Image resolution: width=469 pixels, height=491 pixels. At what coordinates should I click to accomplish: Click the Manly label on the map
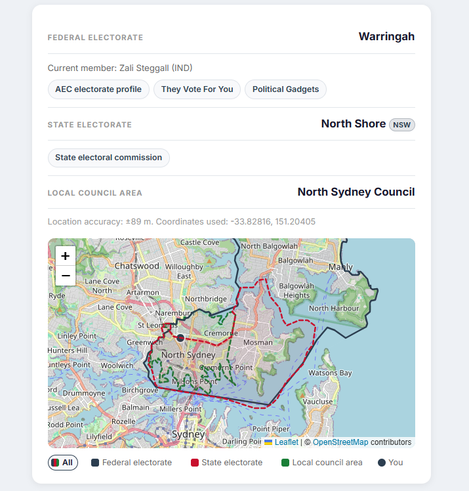pos(340,267)
